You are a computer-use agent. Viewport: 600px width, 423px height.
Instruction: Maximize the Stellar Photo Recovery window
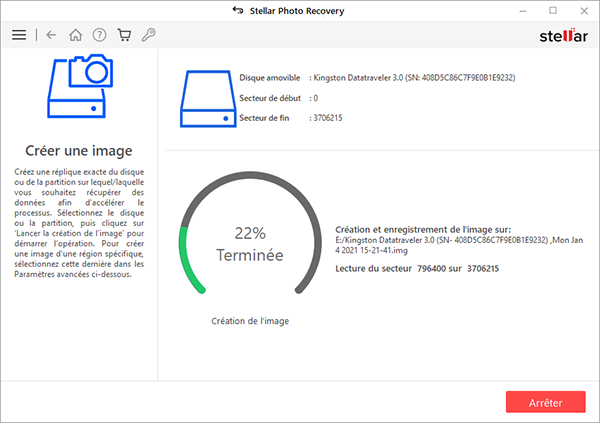(x=553, y=11)
